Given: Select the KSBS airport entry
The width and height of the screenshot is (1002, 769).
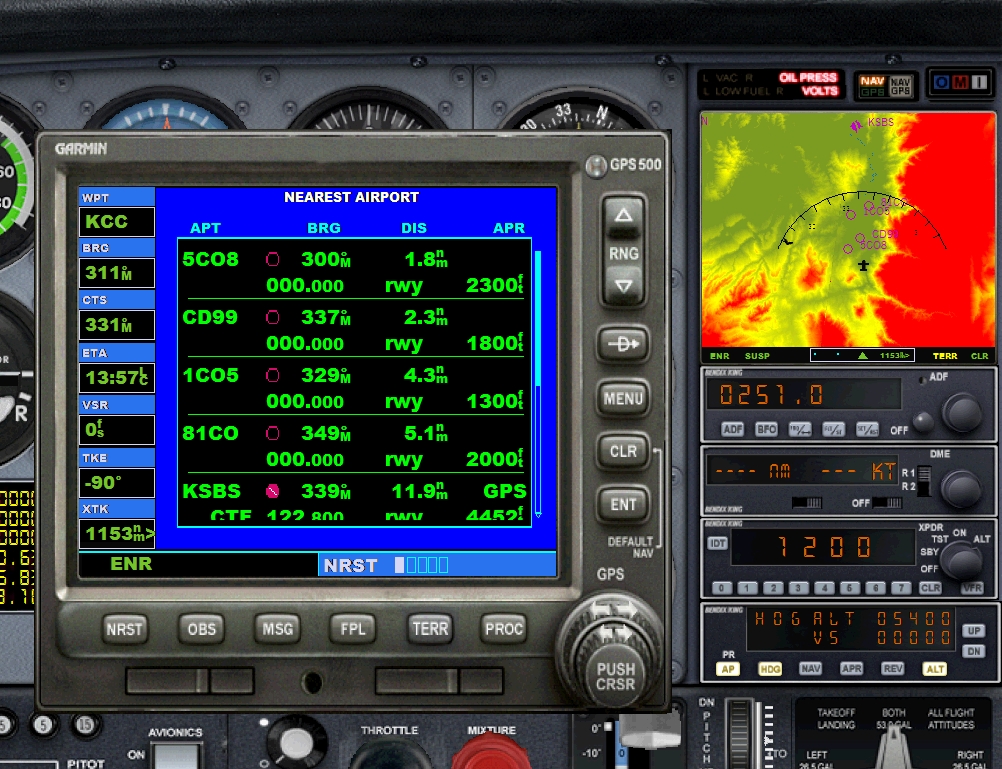Looking at the screenshot, I should coord(354,501).
